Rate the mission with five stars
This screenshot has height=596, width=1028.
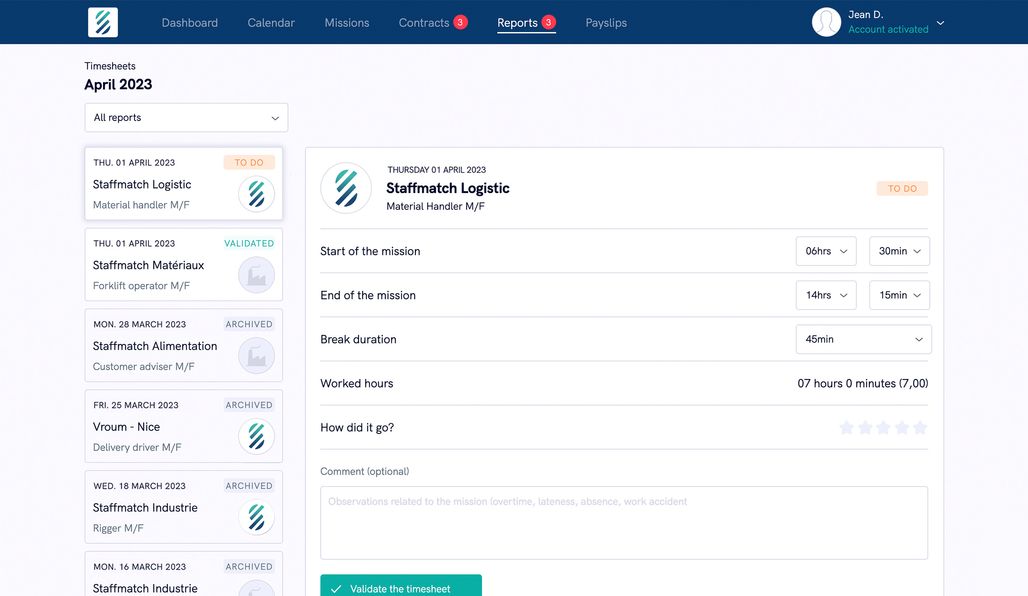pyautogui.click(x=918, y=427)
